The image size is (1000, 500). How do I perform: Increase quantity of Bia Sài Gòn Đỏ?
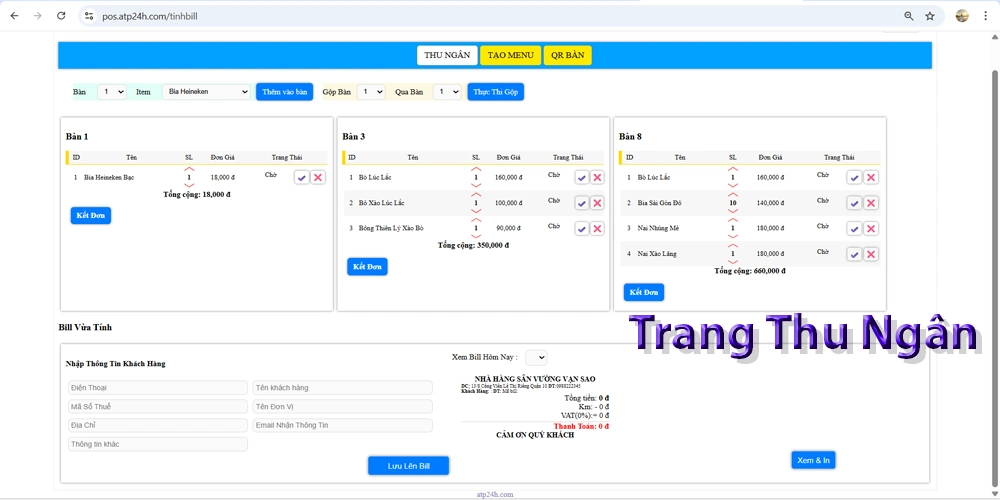733,194
